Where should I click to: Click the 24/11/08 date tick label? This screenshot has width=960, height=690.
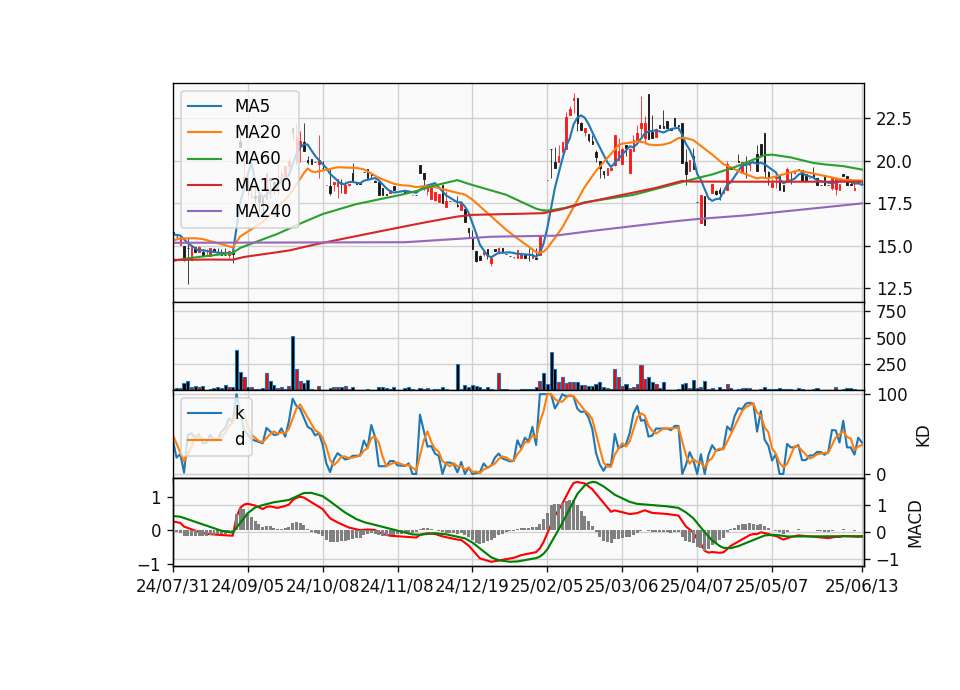click(x=397, y=586)
